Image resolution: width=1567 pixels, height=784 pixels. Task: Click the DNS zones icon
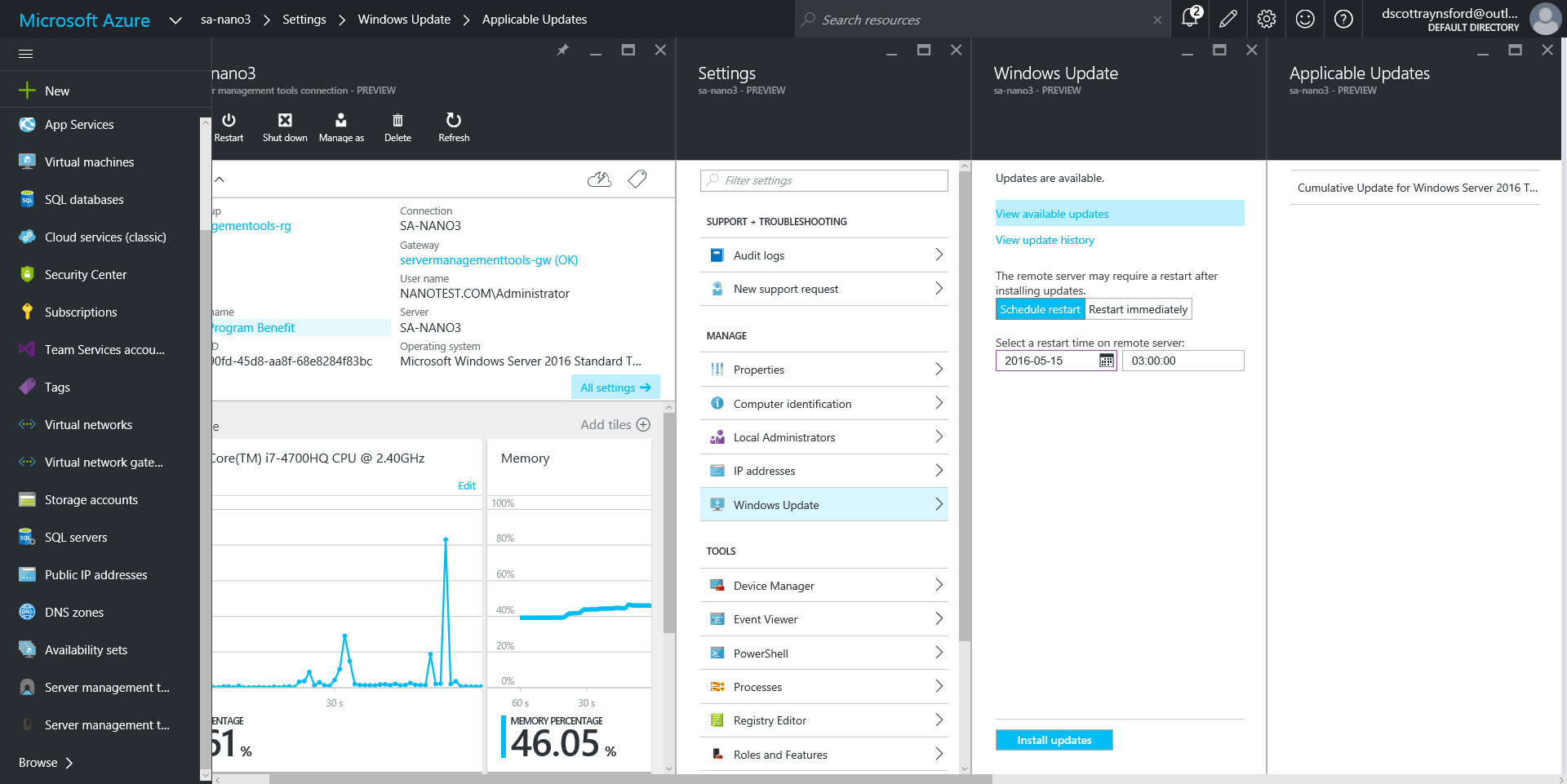(x=27, y=612)
